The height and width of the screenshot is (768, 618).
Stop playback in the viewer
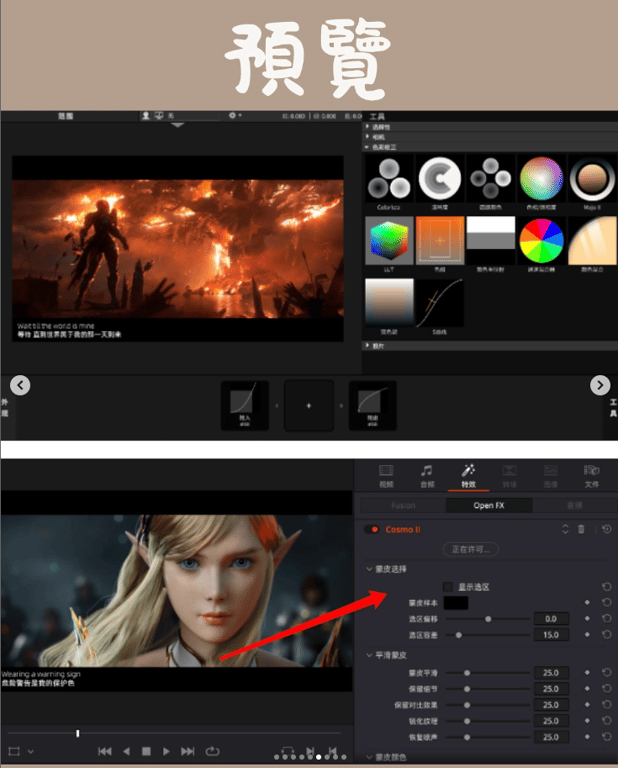click(x=146, y=751)
